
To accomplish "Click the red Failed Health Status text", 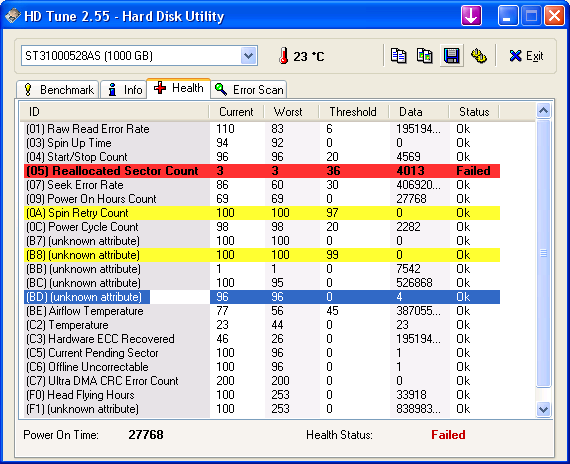I will (448, 435).
